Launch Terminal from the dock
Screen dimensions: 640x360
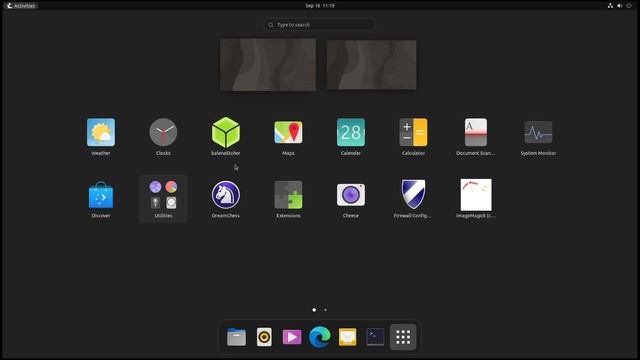coord(375,337)
